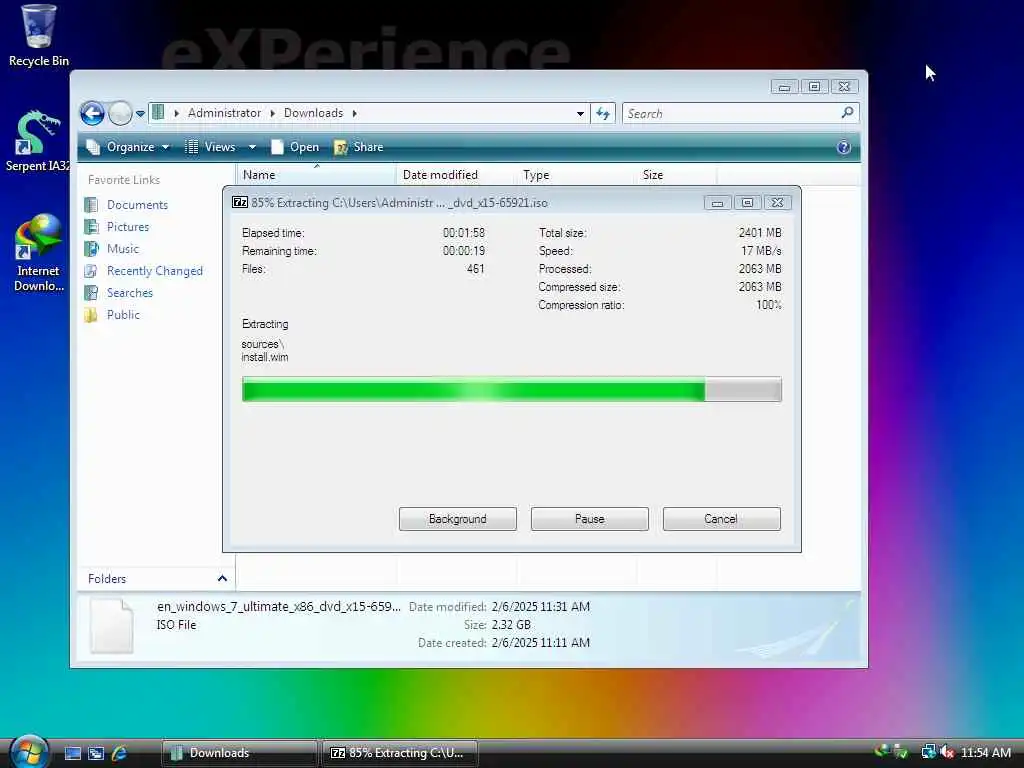Open Searches in Favorite Links
The image size is (1024, 768).
130,293
